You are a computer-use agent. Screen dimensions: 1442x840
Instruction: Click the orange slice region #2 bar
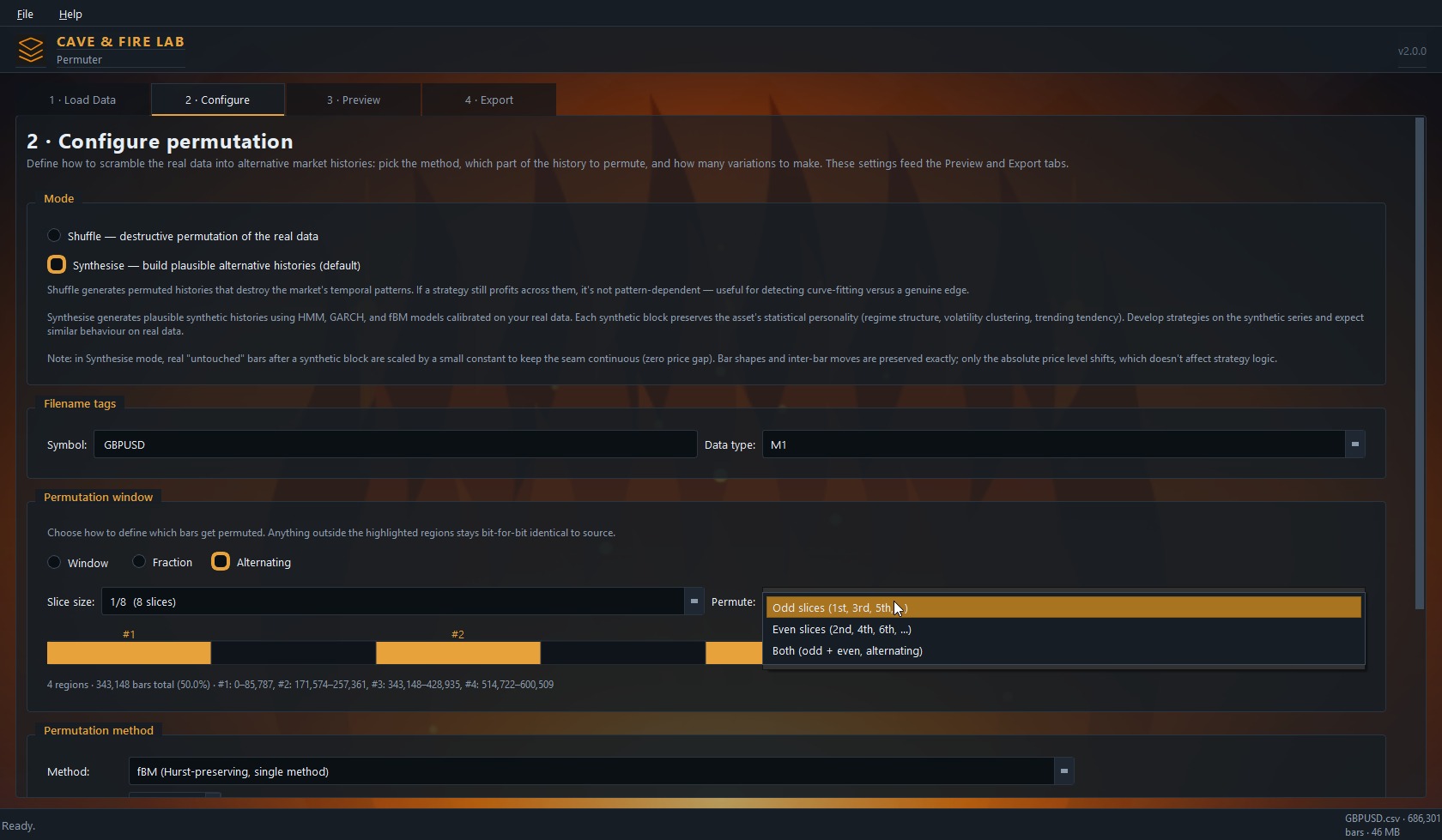458,653
